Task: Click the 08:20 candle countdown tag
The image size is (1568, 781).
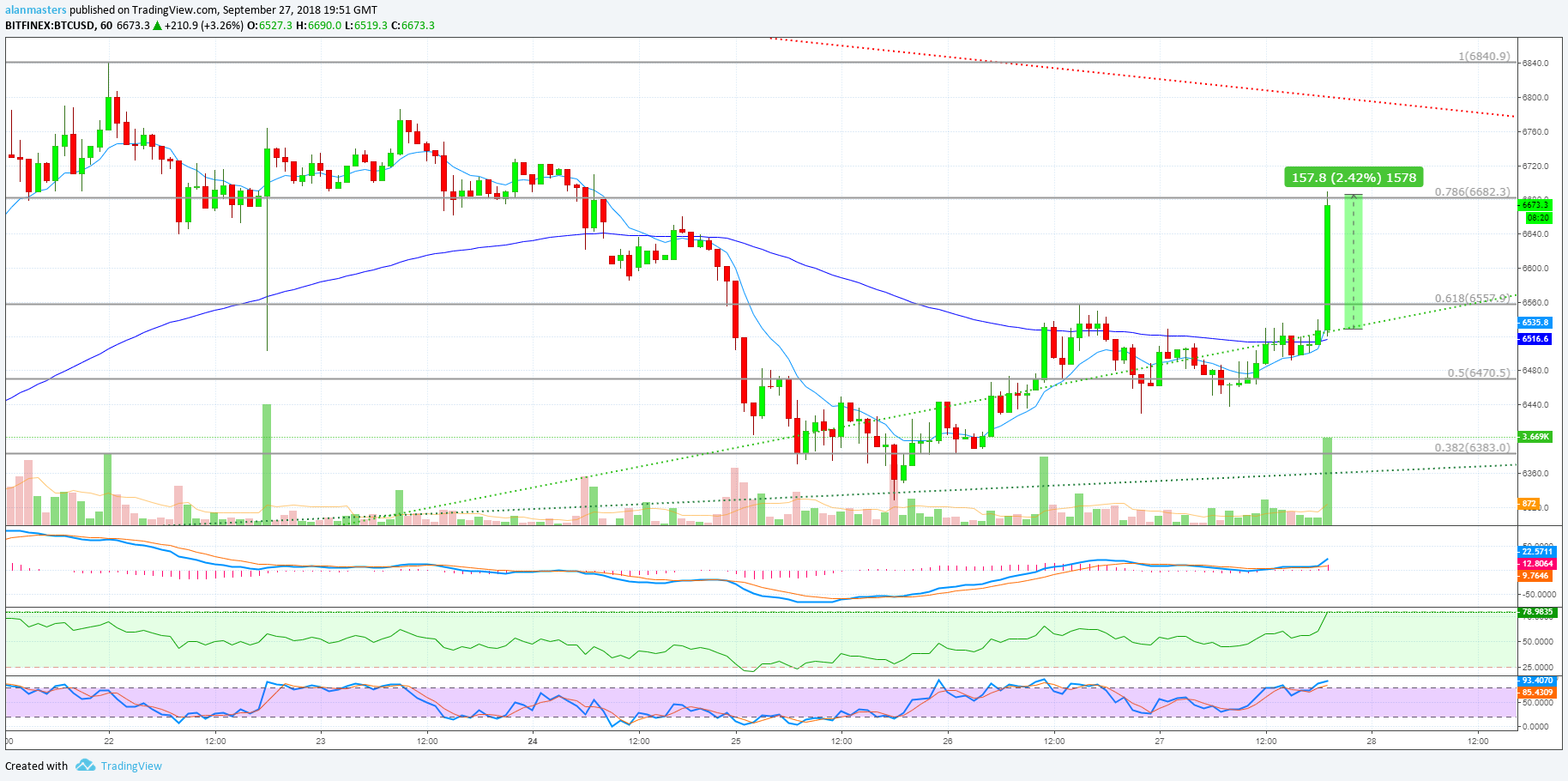Action: tap(1538, 218)
